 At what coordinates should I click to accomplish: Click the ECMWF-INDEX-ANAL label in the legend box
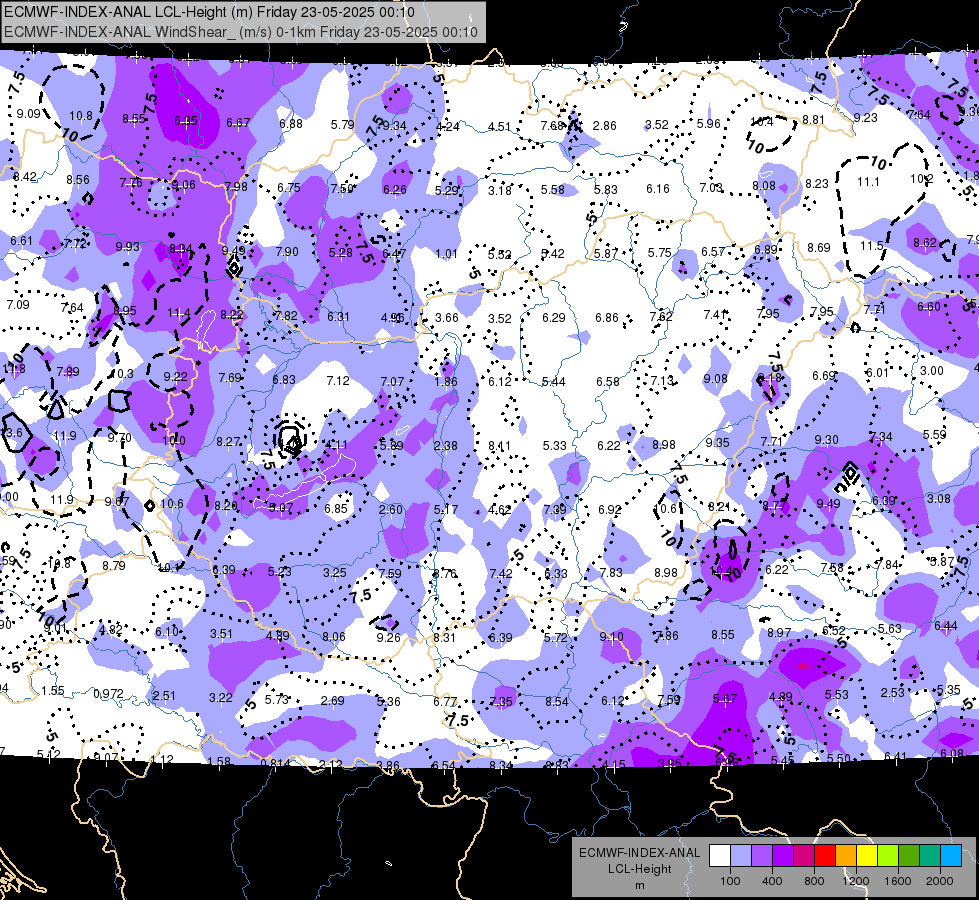(x=639, y=853)
